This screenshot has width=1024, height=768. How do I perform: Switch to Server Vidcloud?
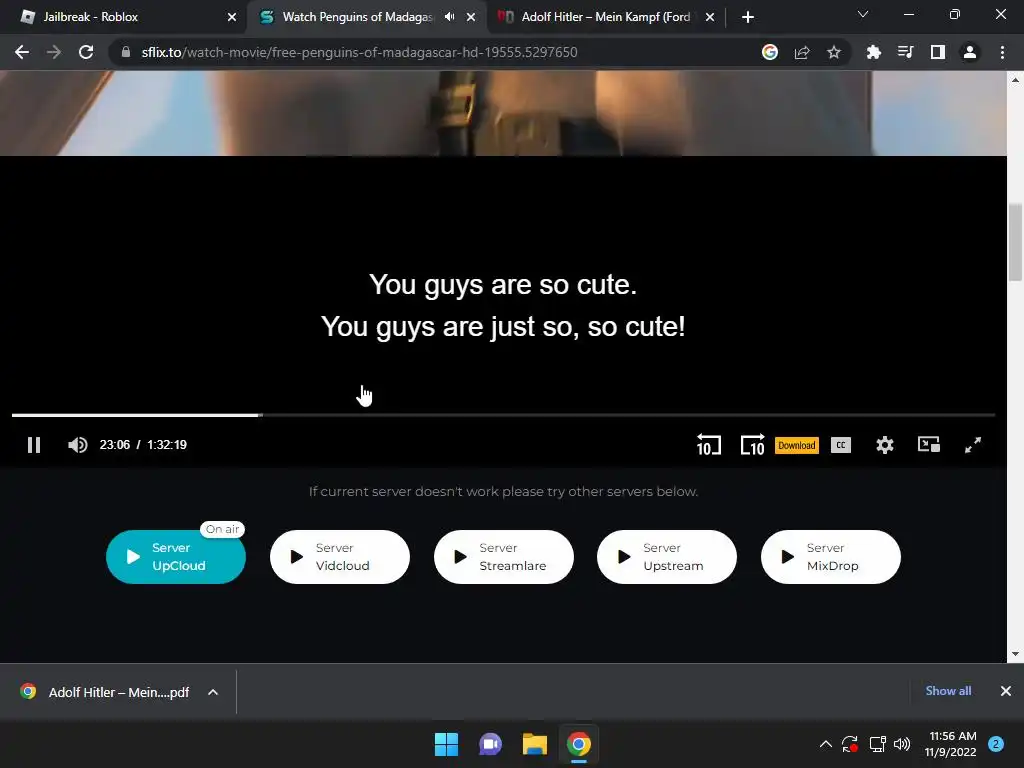pyautogui.click(x=340, y=557)
